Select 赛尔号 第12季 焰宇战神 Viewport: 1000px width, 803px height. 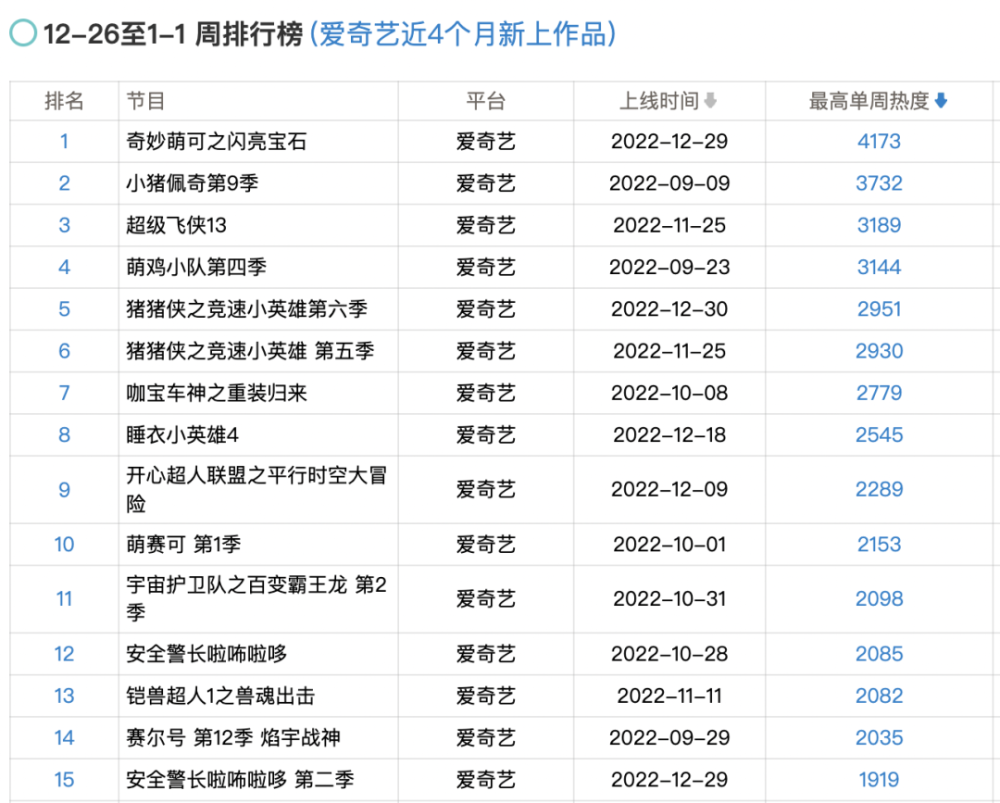(233, 738)
